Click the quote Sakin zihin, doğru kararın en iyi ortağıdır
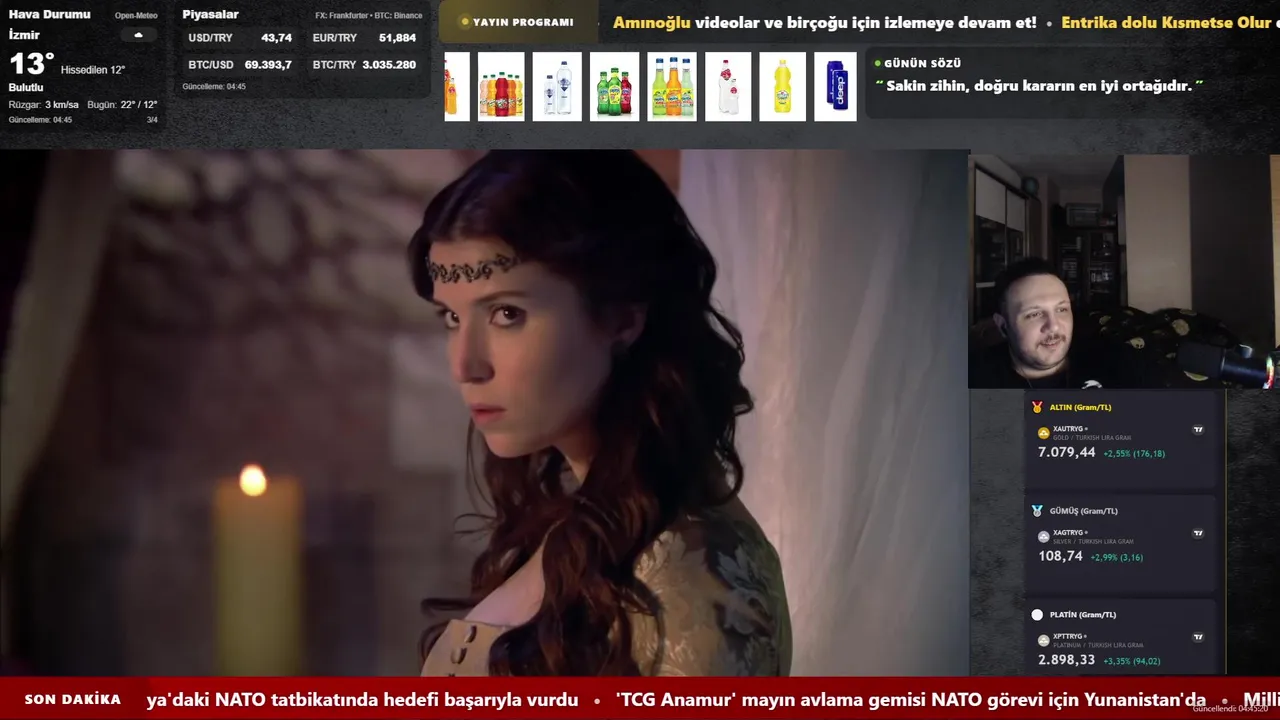The width and height of the screenshot is (1280, 720). pyautogui.click(x=1039, y=86)
